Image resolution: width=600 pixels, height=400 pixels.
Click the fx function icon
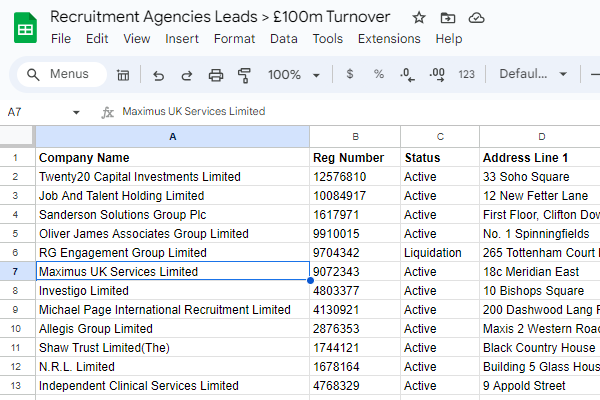108,112
